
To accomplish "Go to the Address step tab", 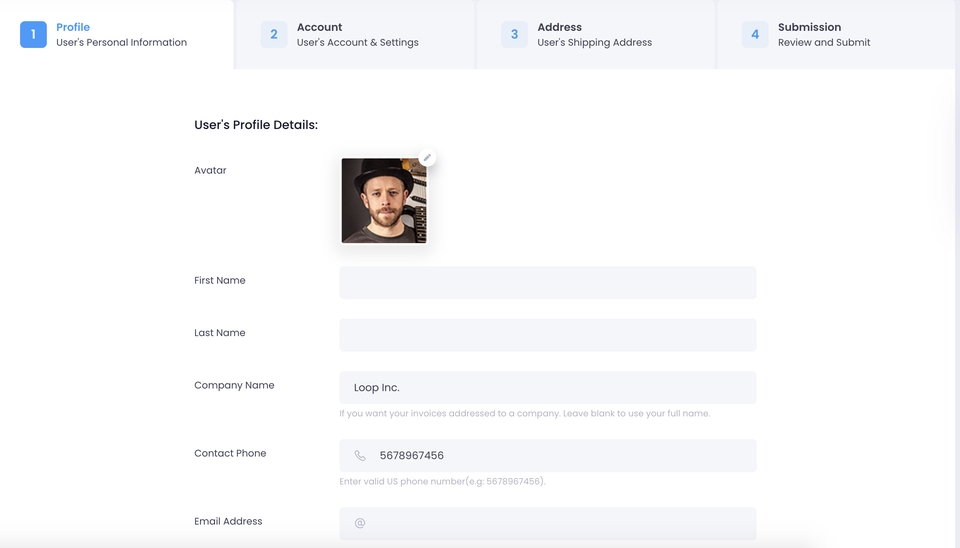I will 596,34.
